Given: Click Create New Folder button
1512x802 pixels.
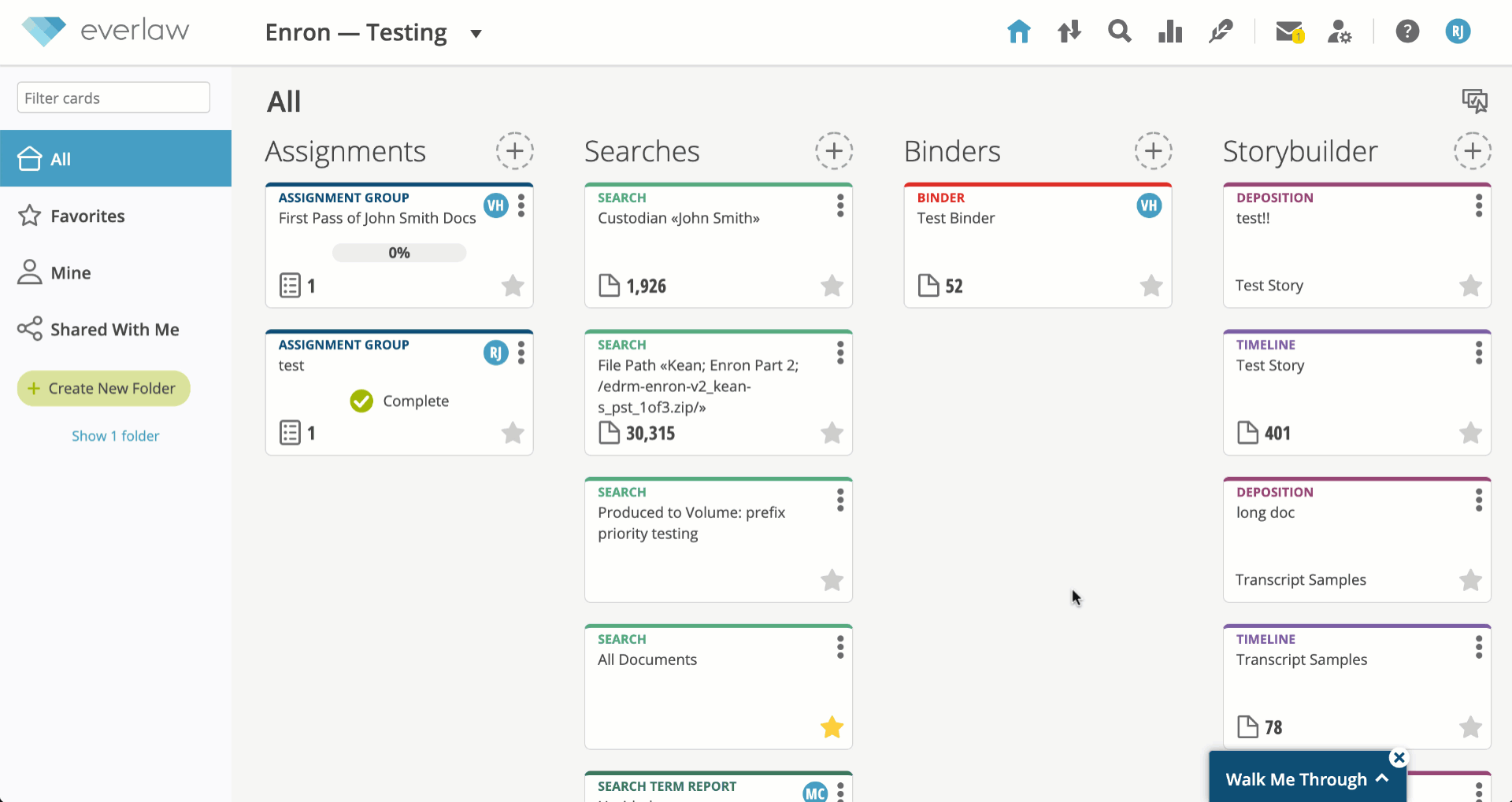Looking at the screenshot, I should 104,388.
